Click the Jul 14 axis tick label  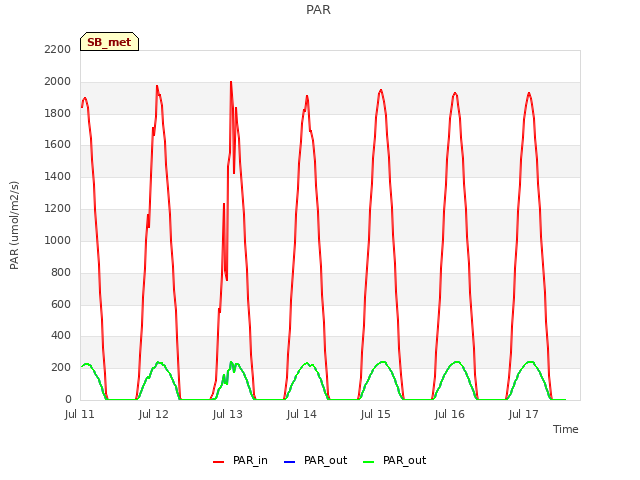pyautogui.click(x=302, y=415)
